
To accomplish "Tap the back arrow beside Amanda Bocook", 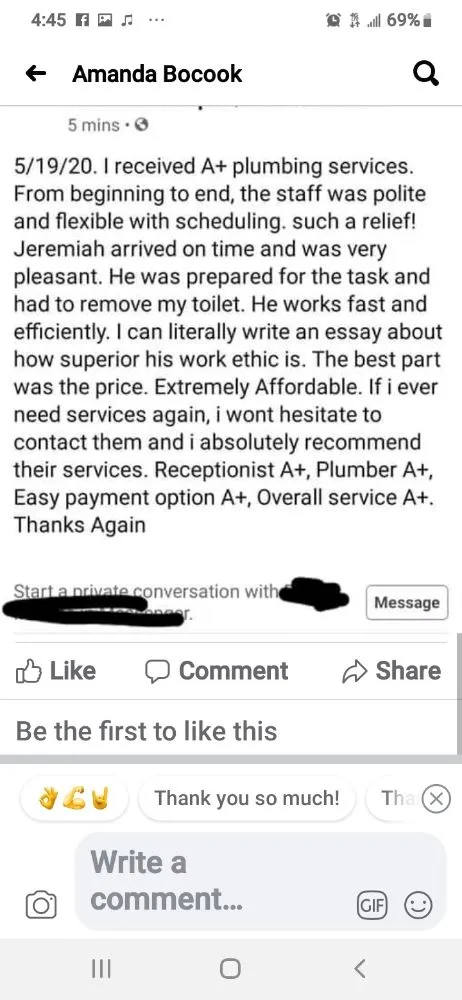I will pos(36,74).
